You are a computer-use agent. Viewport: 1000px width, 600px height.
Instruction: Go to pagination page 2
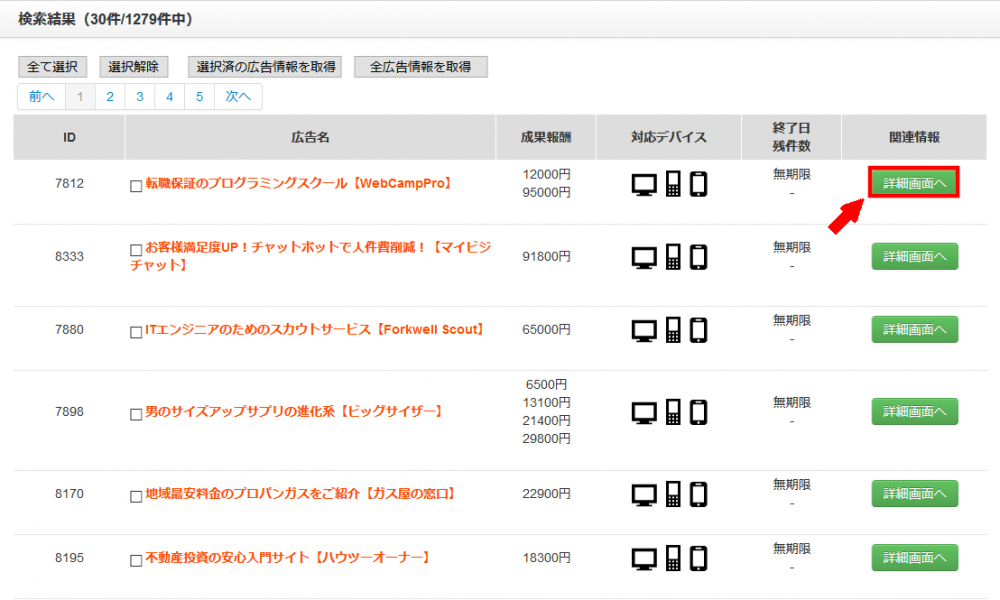(110, 96)
